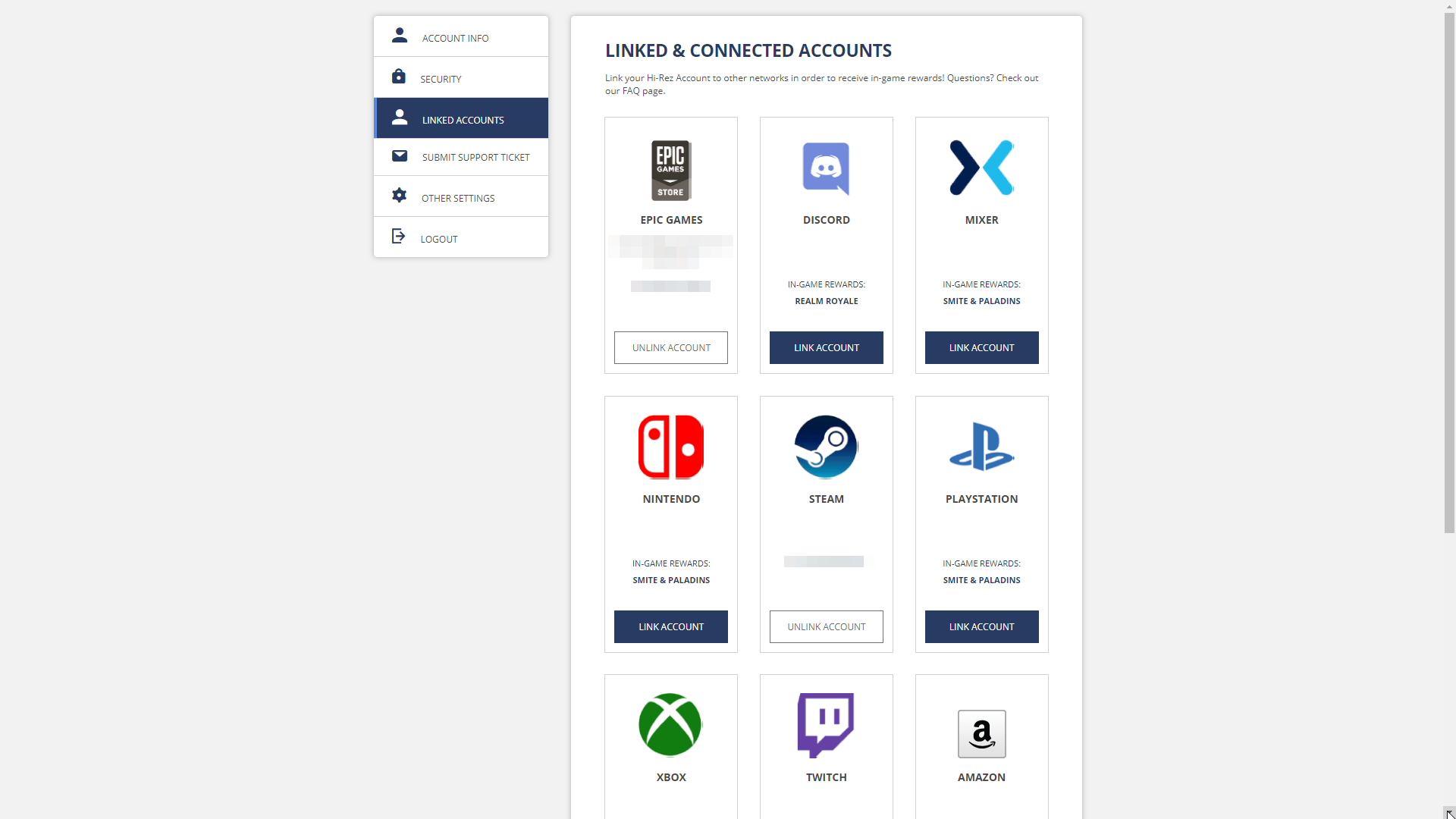The height and width of the screenshot is (819, 1456).
Task: Click the Other Settings gear icon
Action: [400, 196]
